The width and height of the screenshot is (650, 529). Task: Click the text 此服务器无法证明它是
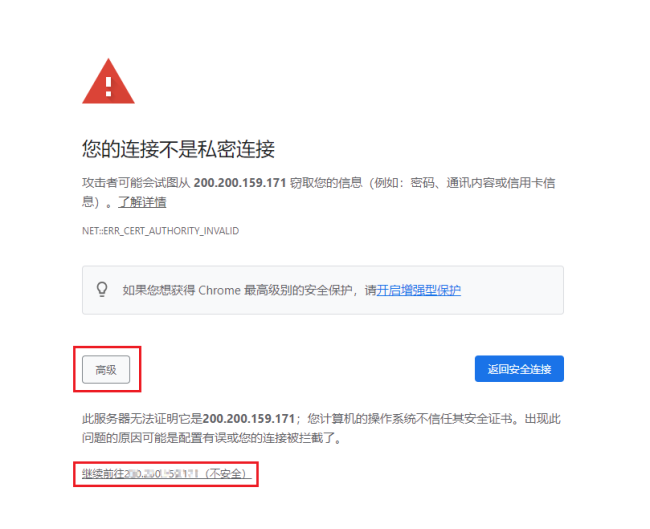pyautogui.click(x=142, y=419)
